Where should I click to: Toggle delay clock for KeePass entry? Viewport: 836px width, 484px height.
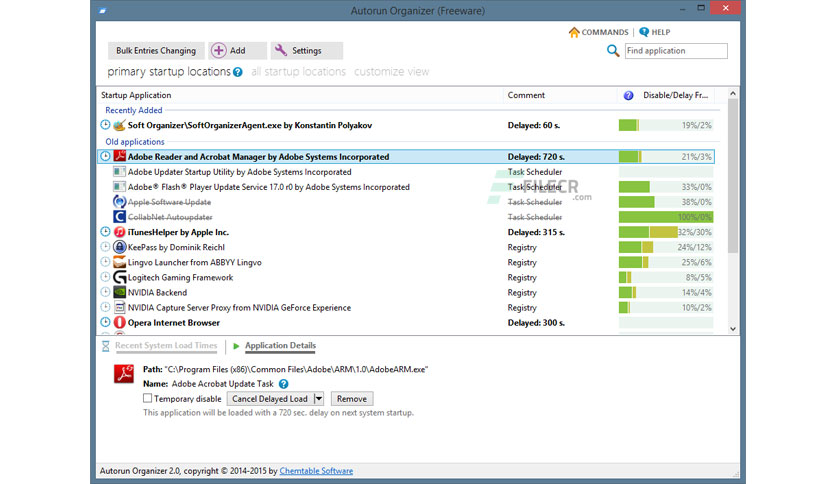[x=105, y=247]
